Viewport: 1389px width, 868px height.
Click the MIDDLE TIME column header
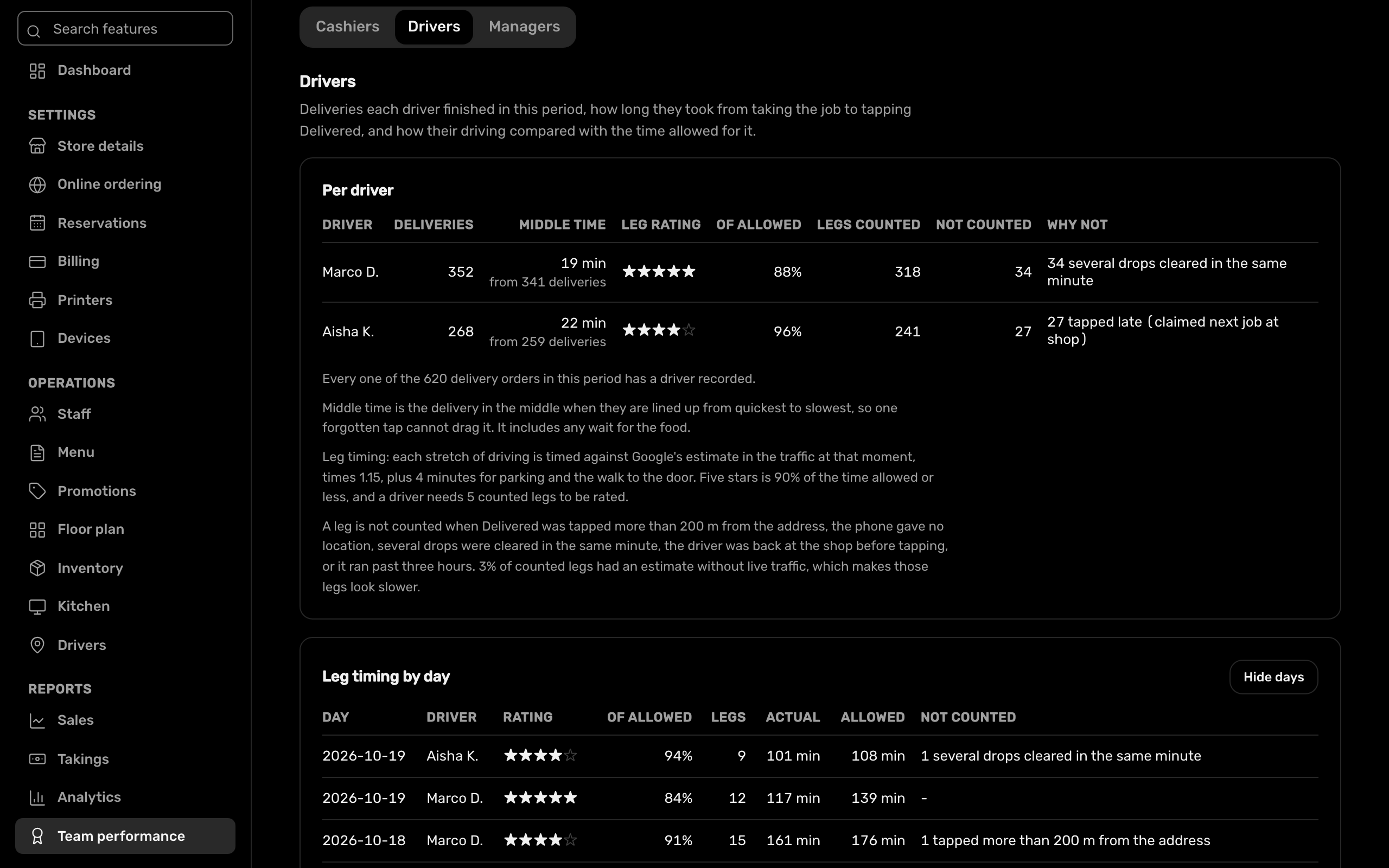[562, 225]
